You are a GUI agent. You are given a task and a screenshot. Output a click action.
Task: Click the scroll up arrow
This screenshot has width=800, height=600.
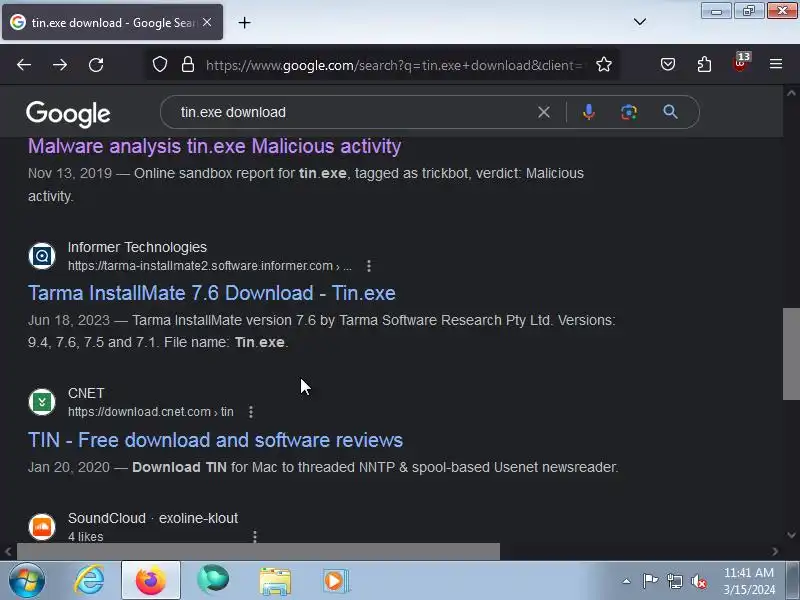(x=791, y=93)
